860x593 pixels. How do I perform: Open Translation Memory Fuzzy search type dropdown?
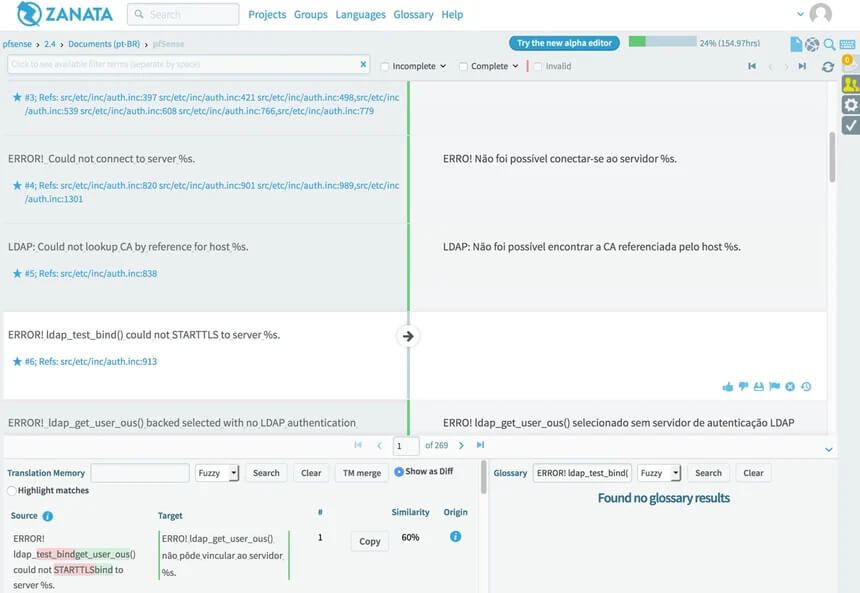[x=219, y=473]
